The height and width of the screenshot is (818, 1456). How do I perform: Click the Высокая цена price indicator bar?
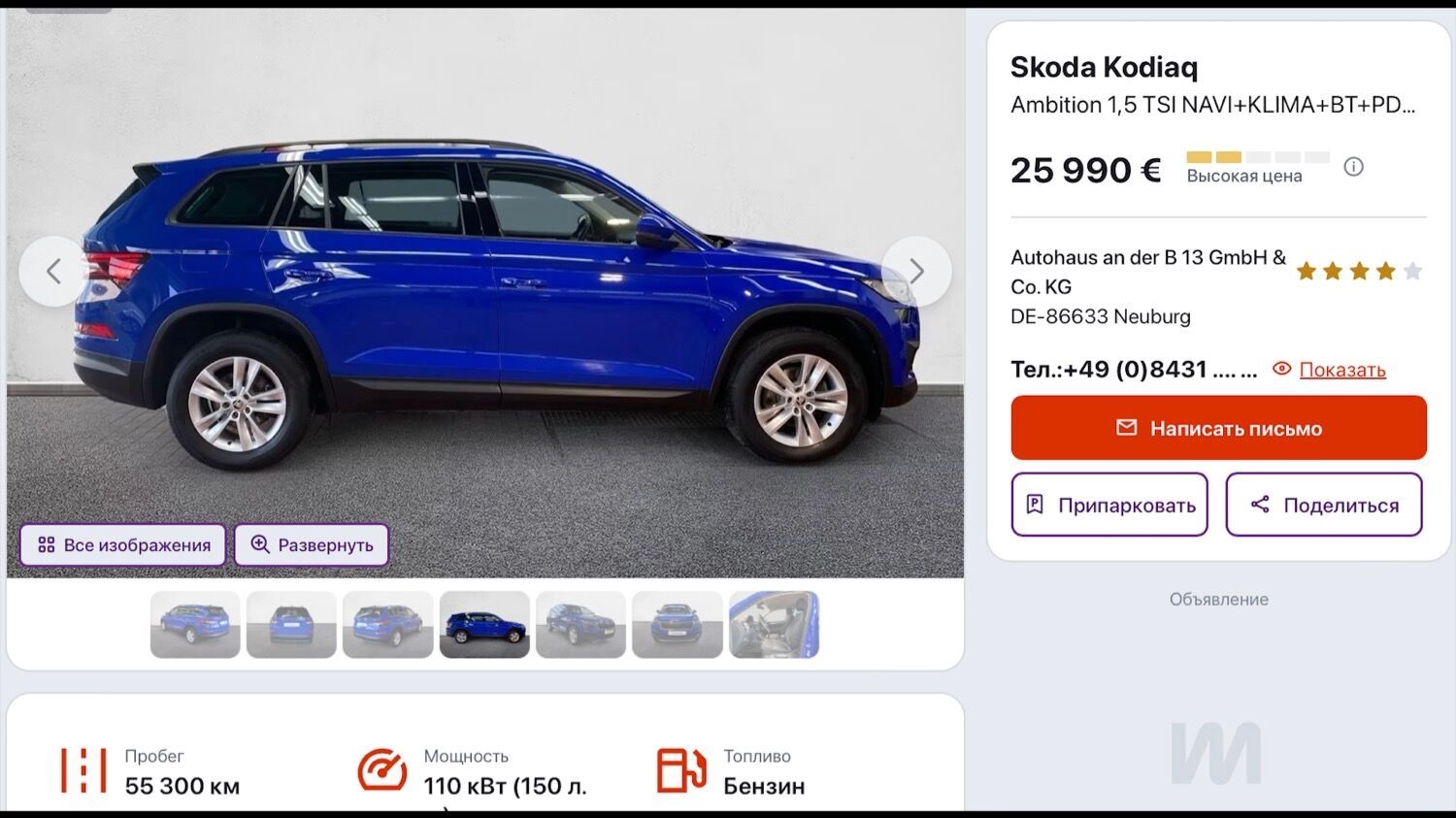(x=1258, y=157)
